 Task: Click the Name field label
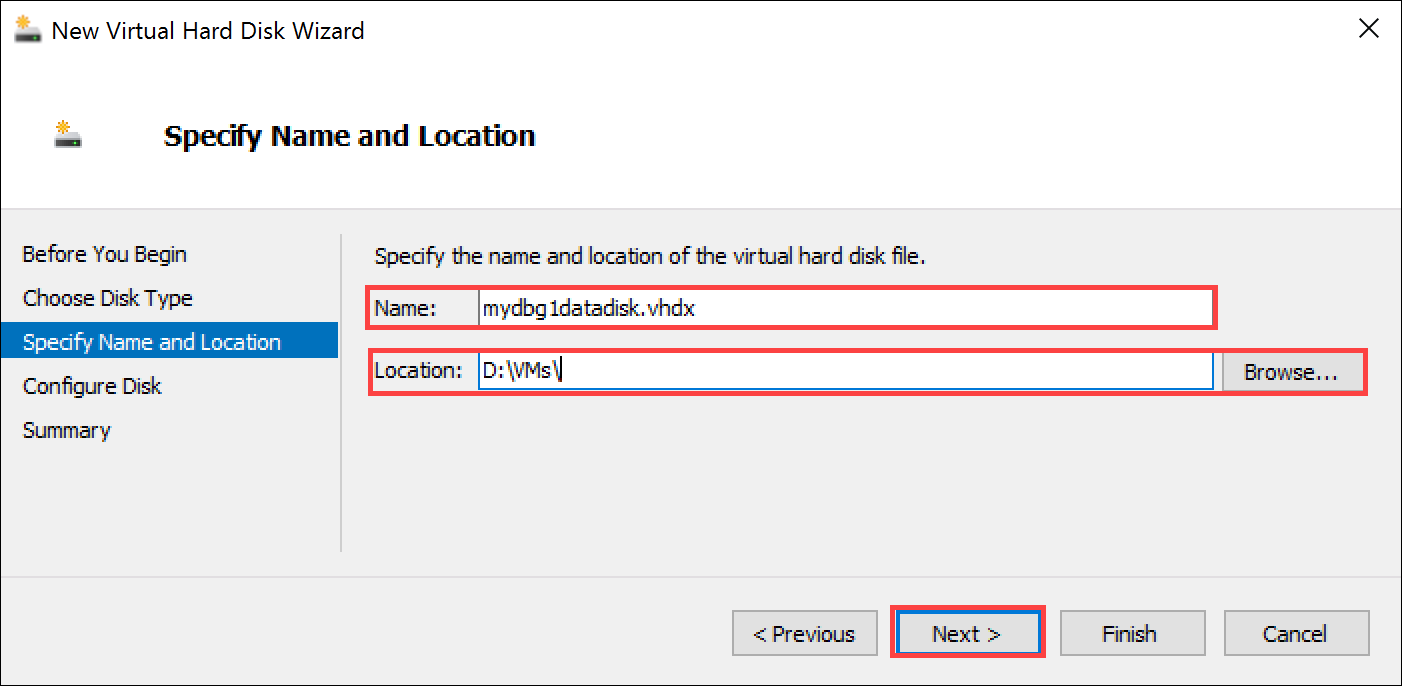click(x=408, y=307)
